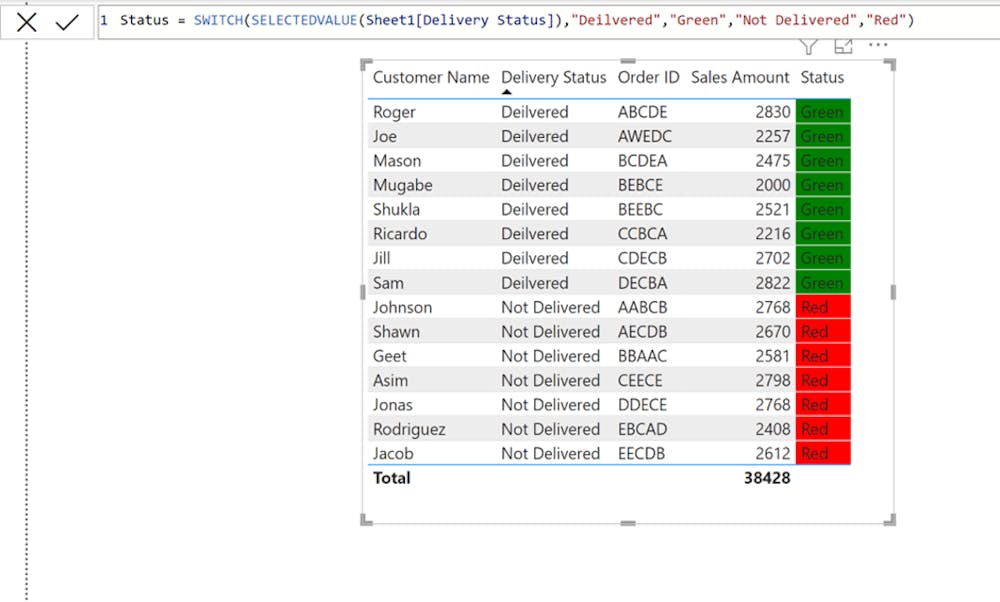The height and width of the screenshot is (602, 1000).
Task: Click the bottom-right corner resize handle
Action: tap(890, 519)
